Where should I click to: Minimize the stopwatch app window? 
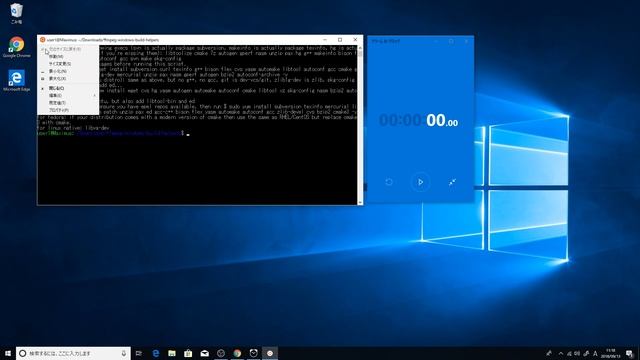[436, 41]
